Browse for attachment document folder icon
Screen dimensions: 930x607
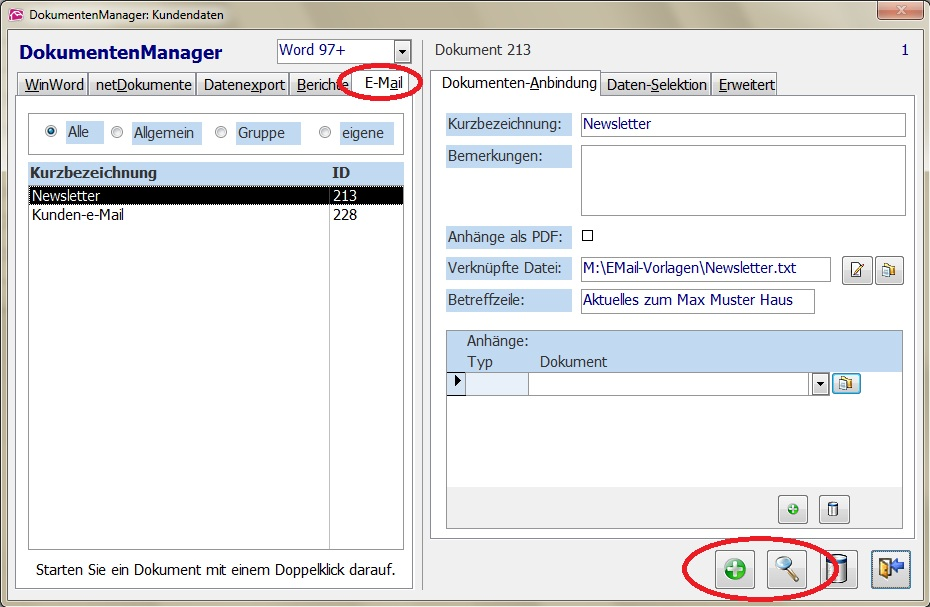click(846, 384)
